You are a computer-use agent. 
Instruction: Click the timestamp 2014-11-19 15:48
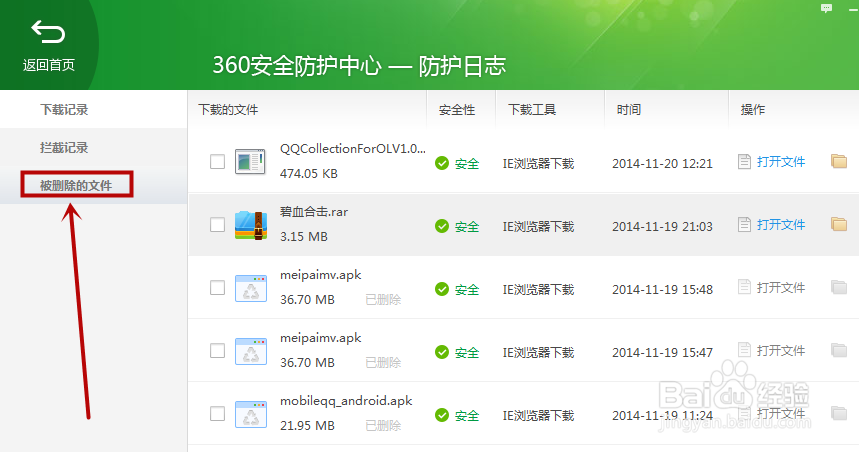pos(662,289)
